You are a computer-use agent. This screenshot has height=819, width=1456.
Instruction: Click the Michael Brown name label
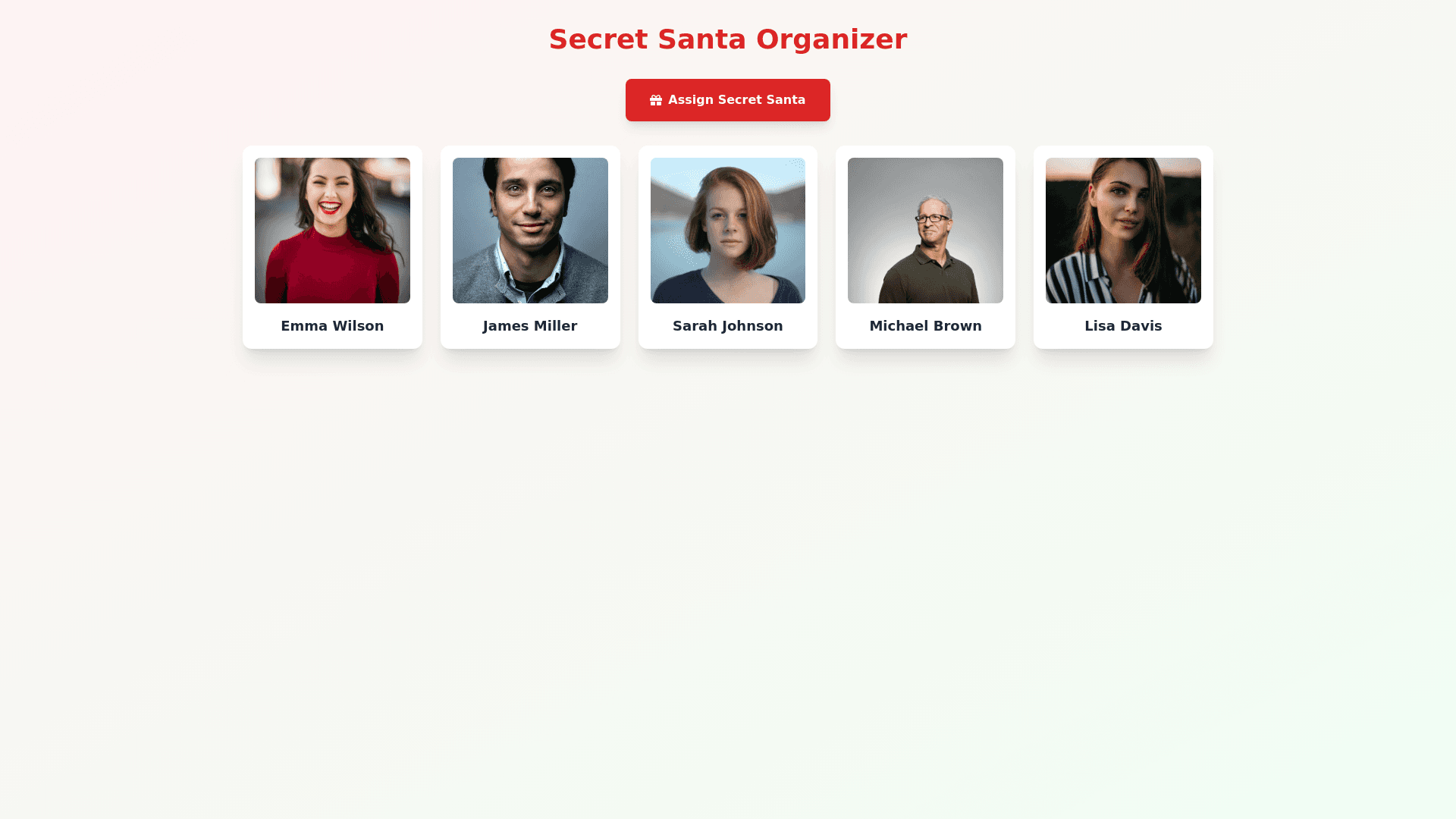pyautogui.click(x=925, y=326)
